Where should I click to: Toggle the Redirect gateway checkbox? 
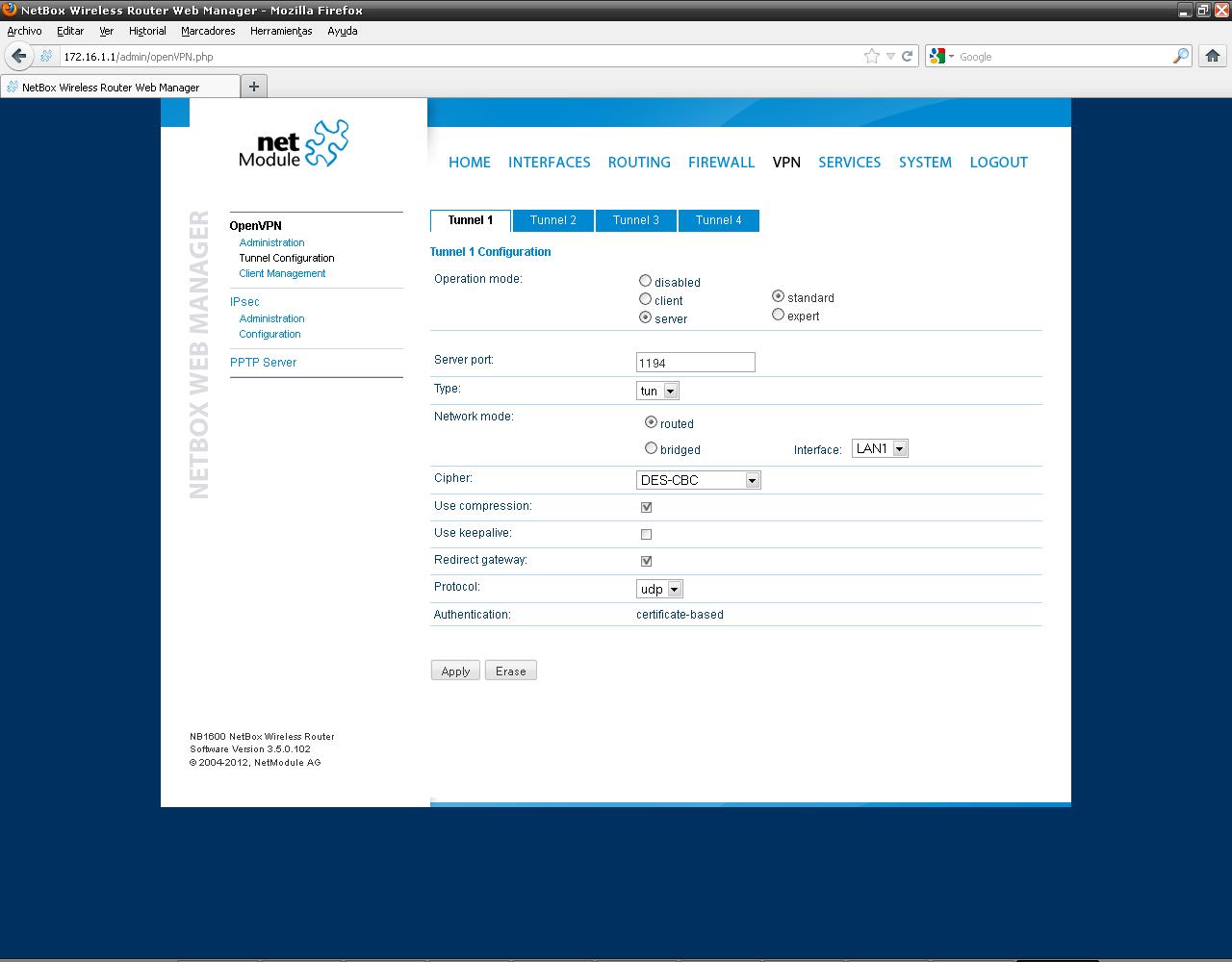(x=646, y=561)
